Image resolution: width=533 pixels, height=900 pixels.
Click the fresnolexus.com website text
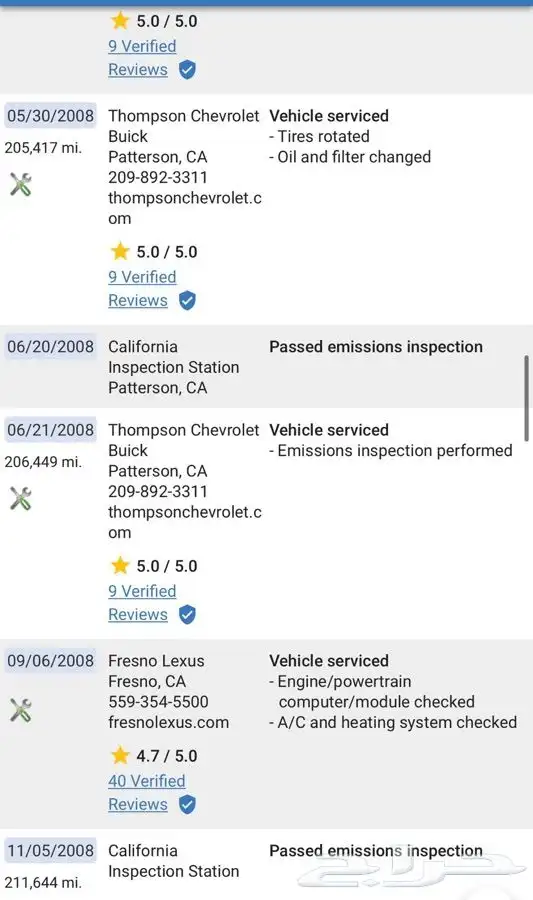point(169,722)
